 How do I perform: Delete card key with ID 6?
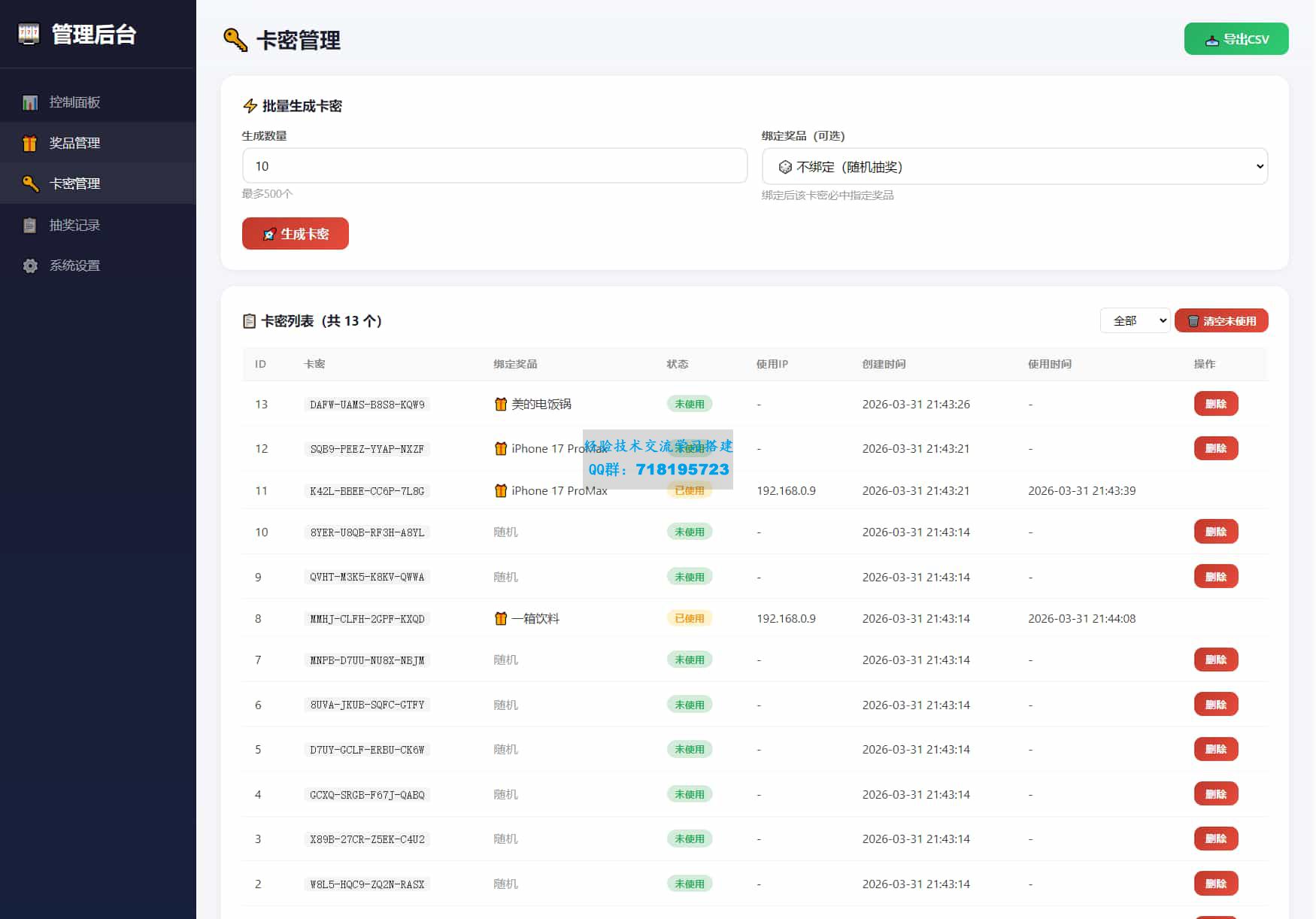1216,705
